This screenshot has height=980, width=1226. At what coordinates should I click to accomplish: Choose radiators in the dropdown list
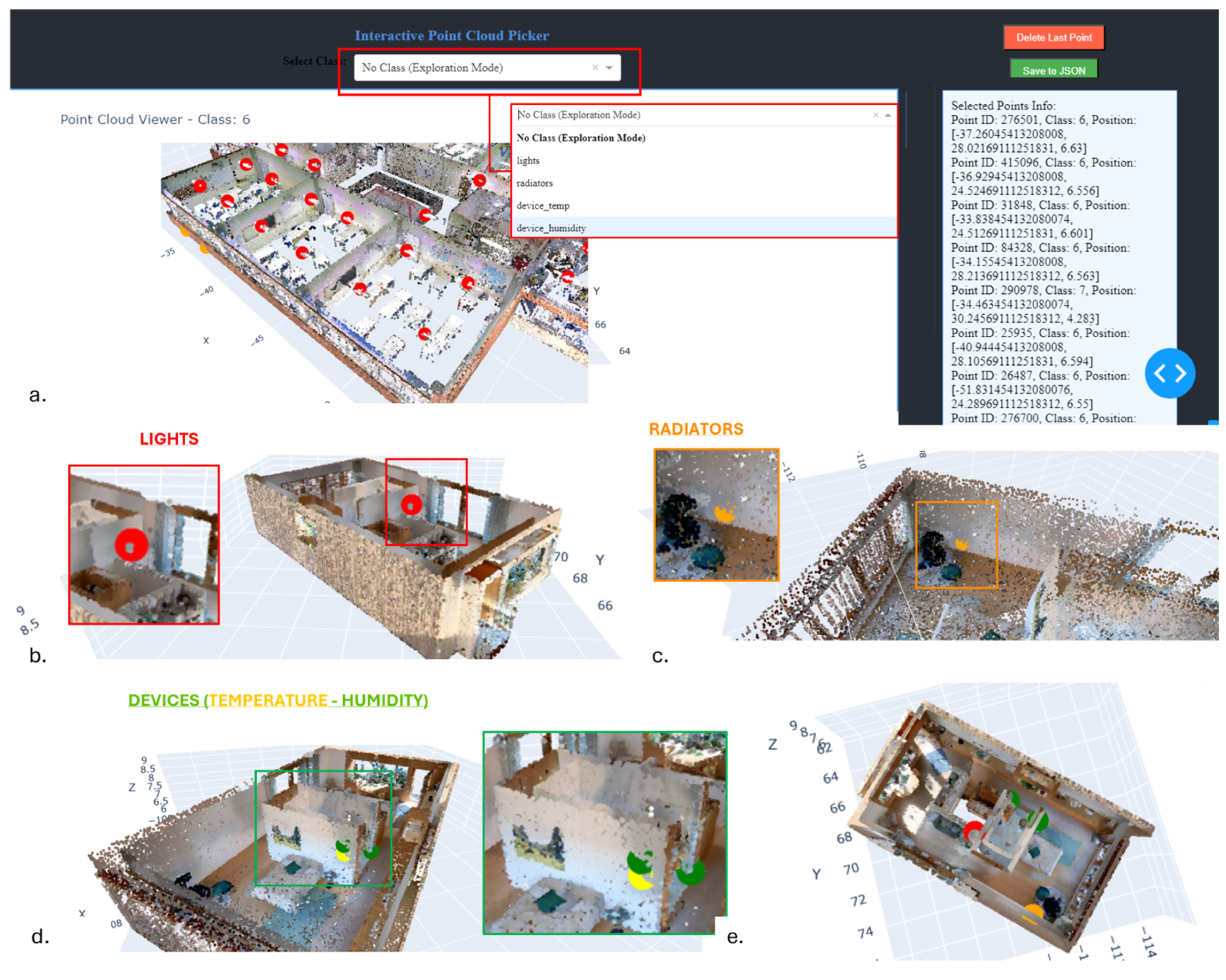pos(534,183)
